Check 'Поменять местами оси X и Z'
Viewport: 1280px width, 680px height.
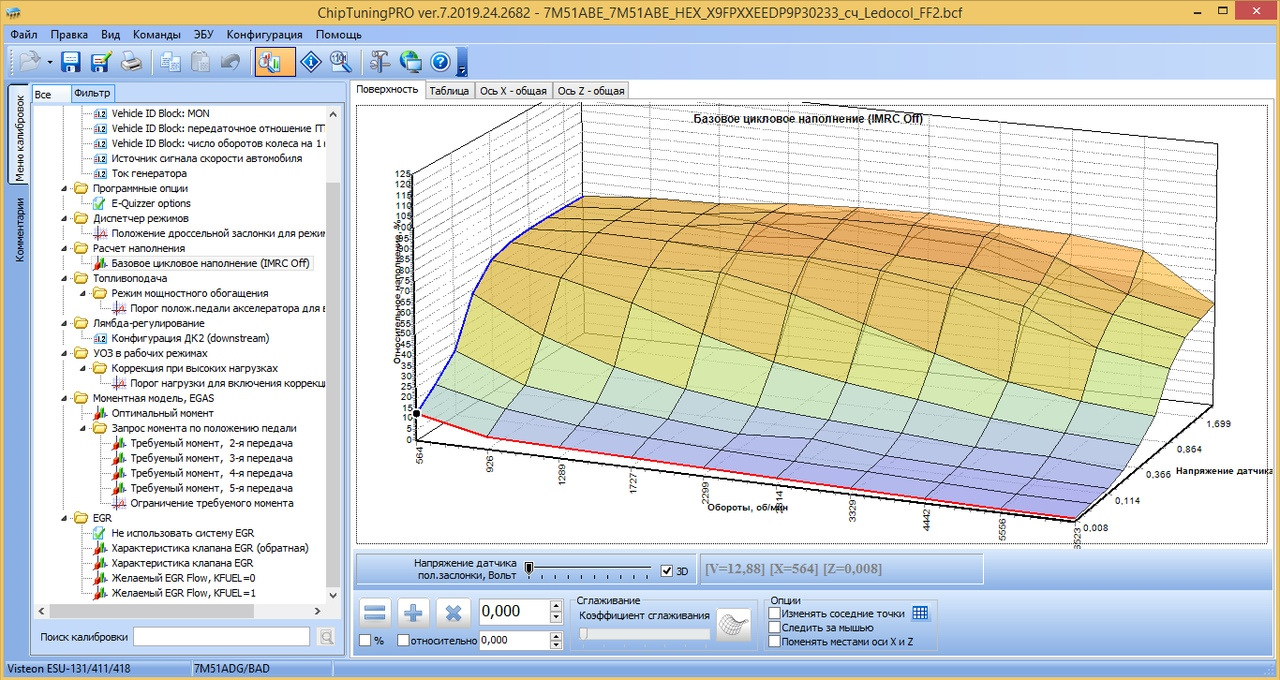point(775,641)
